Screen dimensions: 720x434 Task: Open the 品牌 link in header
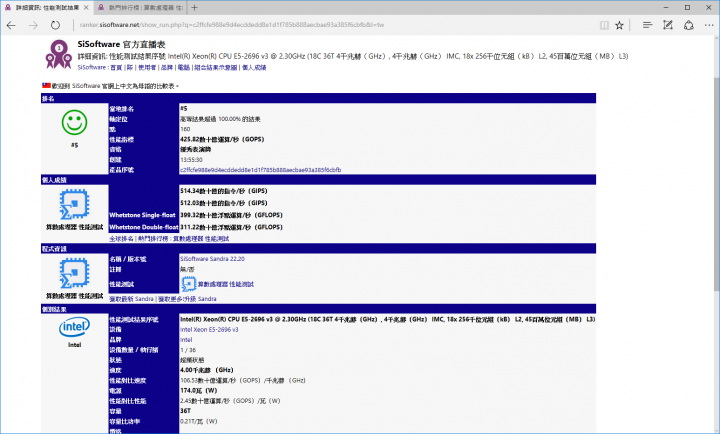tap(167, 68)
